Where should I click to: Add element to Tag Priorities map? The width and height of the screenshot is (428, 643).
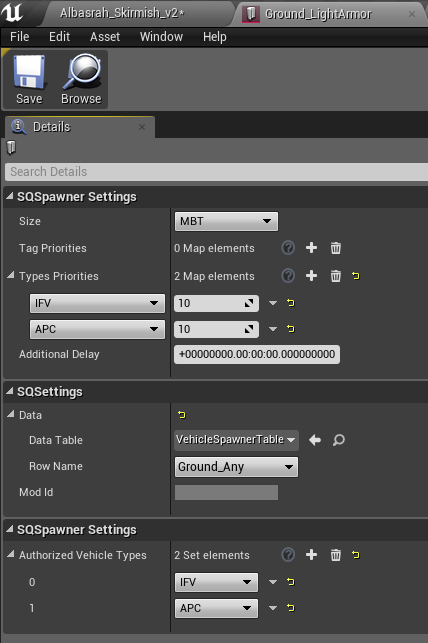pyautogui.click(x=312, y=248)
